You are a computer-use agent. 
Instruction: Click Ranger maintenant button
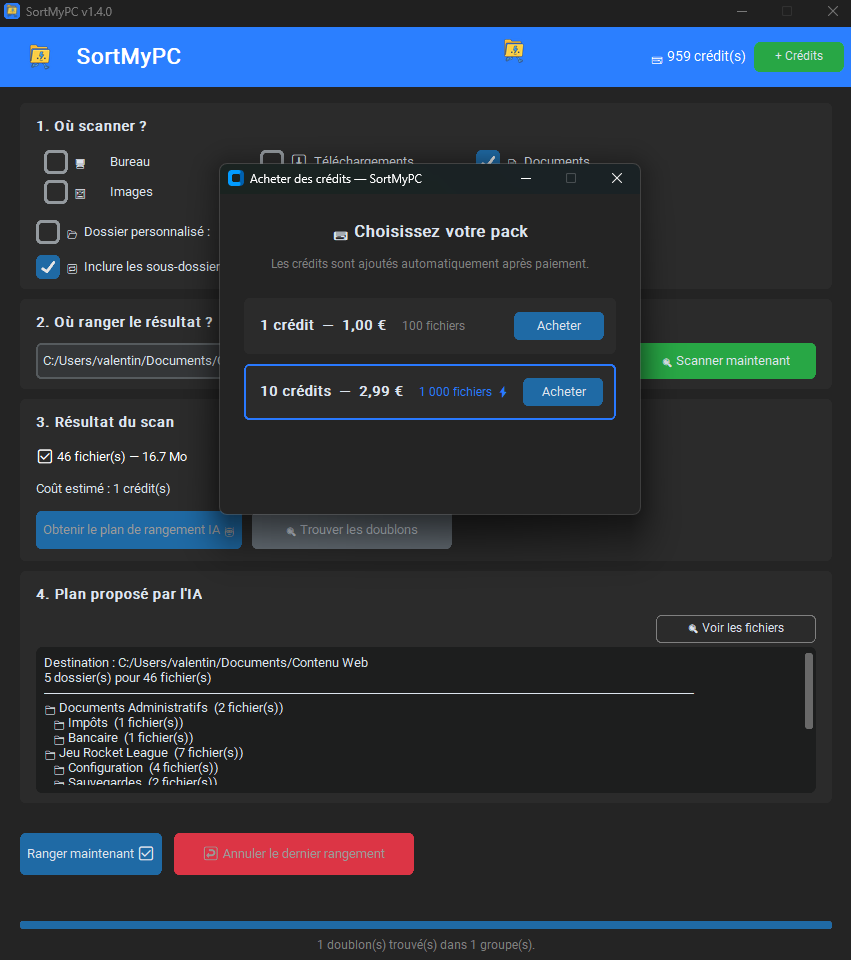click(91, 853)
